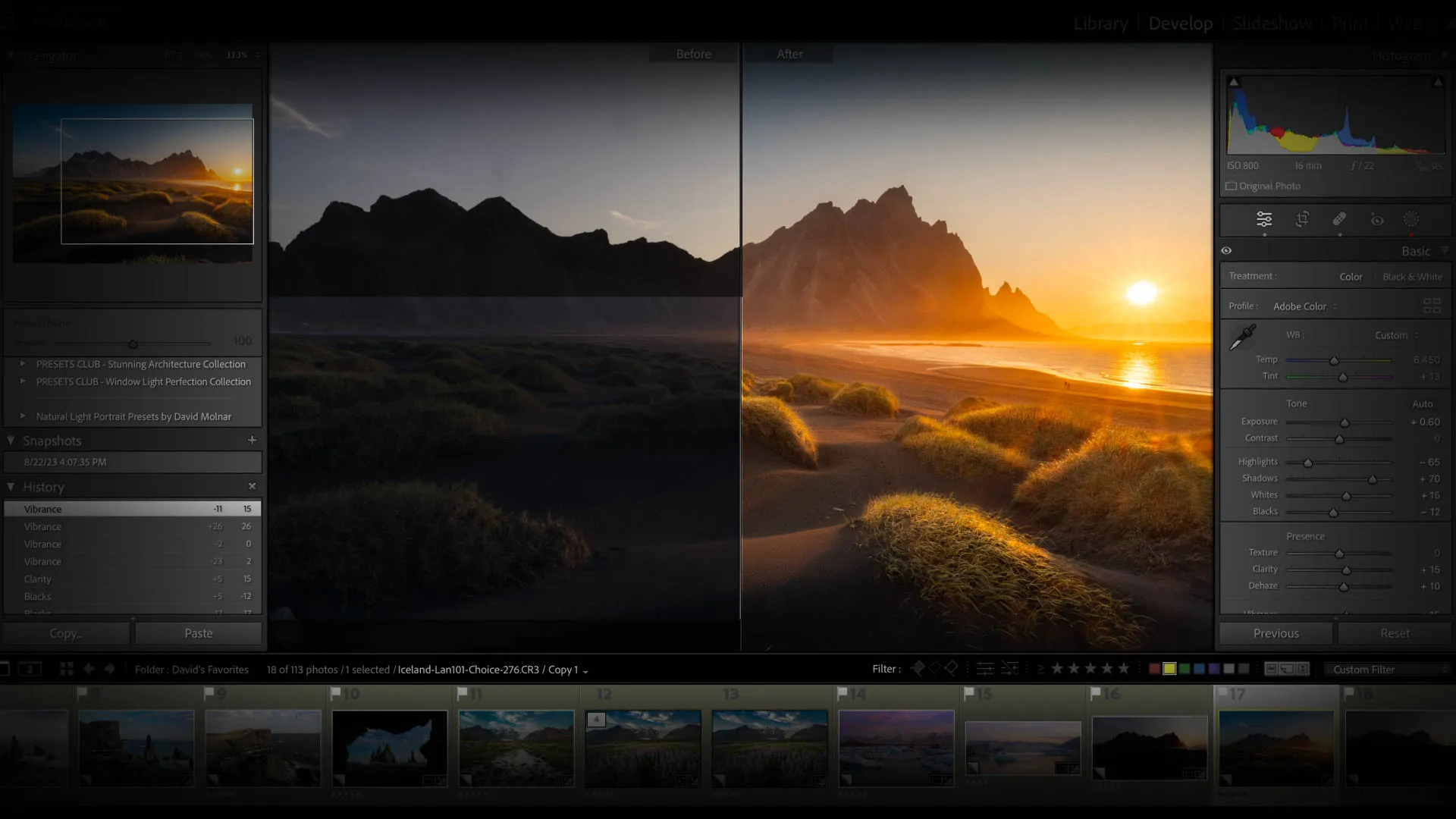This screenshot has width=1456, height=819.
Task: Select the Red Eye correction tool
Action: [1377, 220]
